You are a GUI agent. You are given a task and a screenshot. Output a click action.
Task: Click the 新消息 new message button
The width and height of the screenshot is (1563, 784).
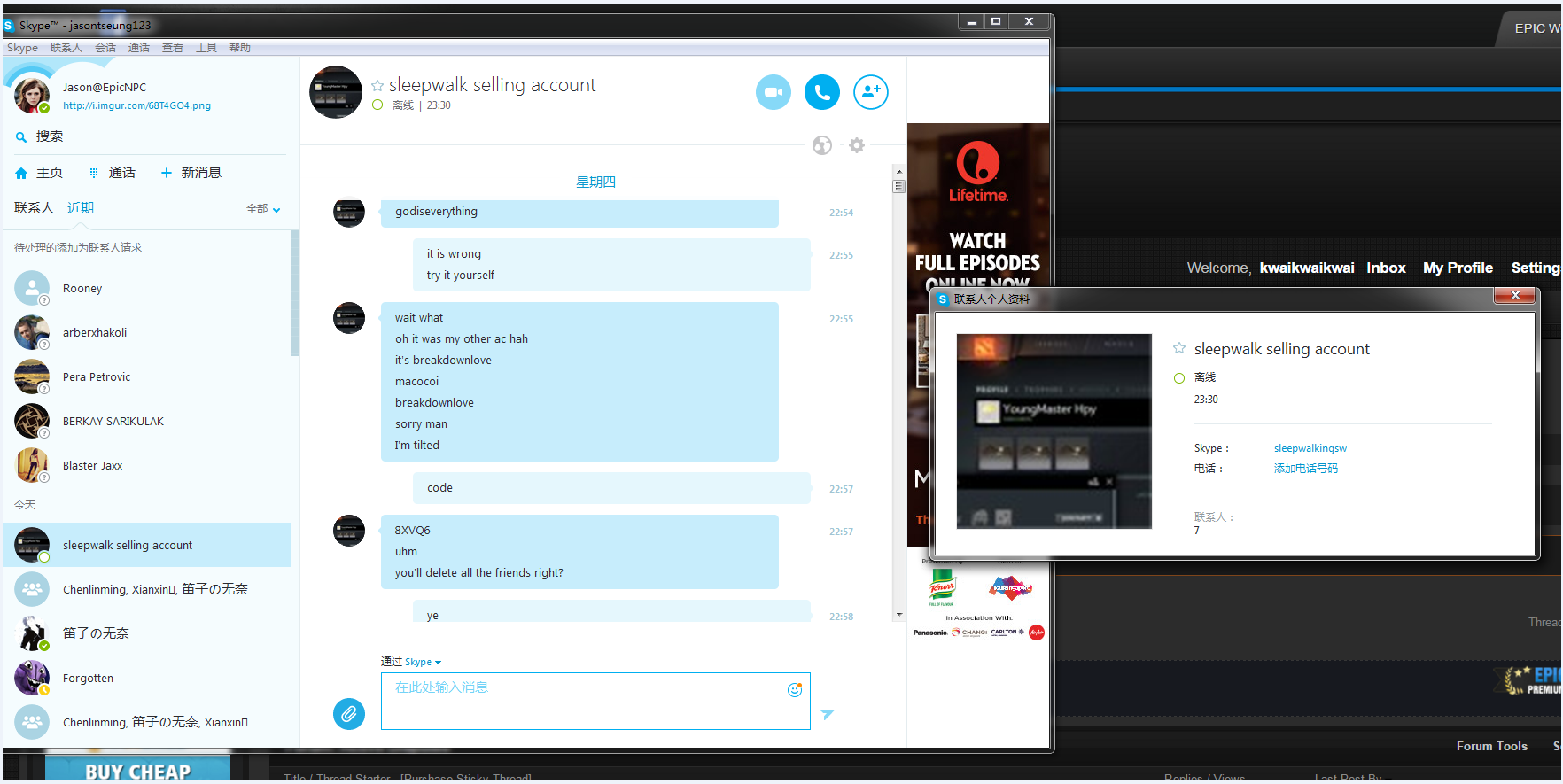pos(191,173)
